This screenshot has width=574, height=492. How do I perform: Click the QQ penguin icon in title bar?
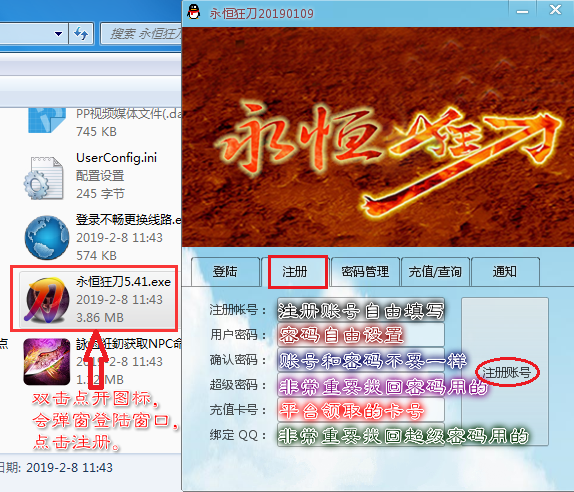point(194,11)
